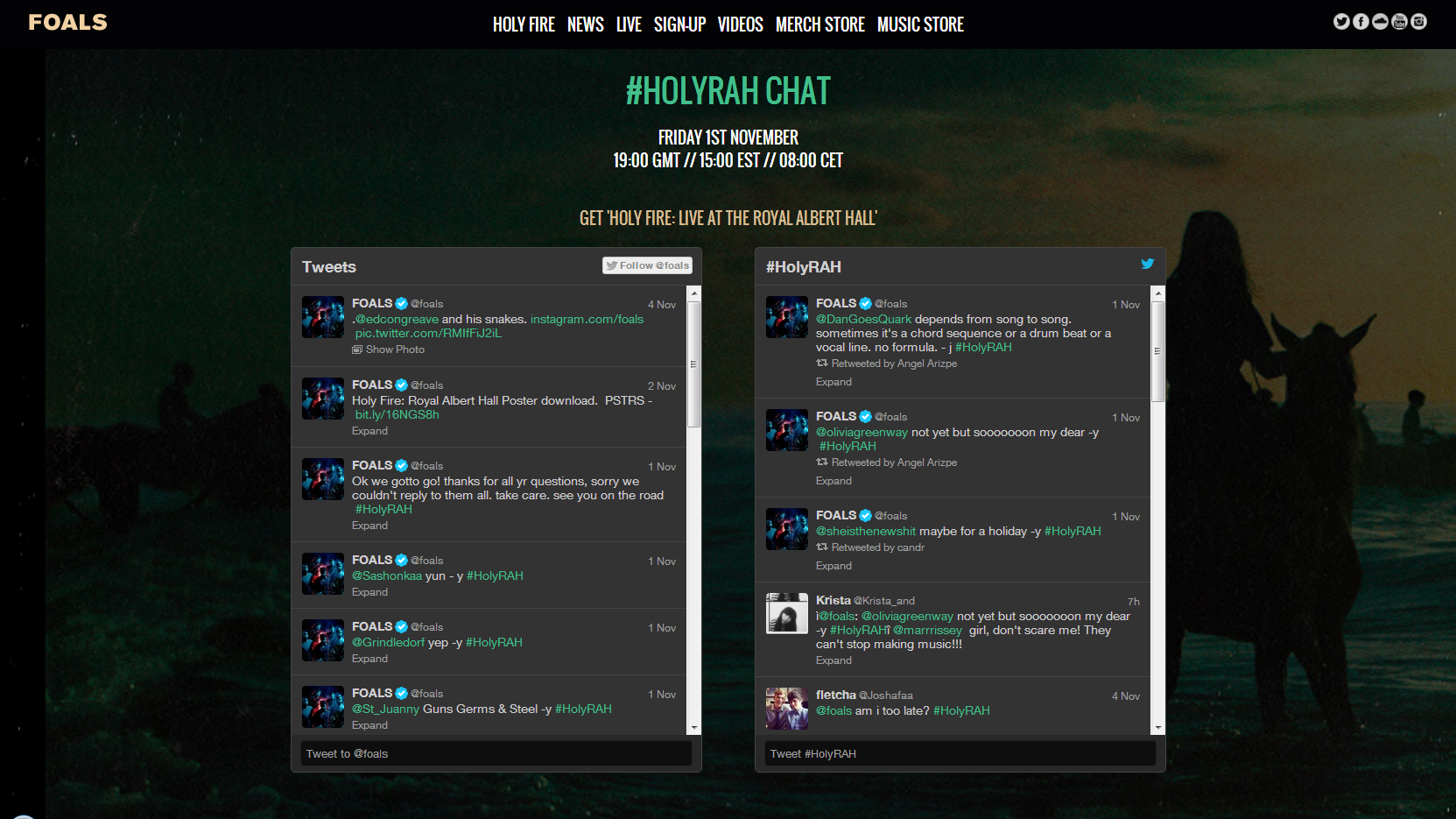Image resolution: width=1456 pixels, height=819 pixels.
Task: Click the Follow @foals button
Action: click(x=648, y=265)
